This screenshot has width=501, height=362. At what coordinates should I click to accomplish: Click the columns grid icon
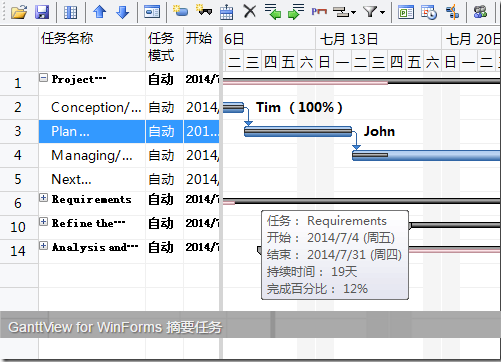(x=70, y=12)
